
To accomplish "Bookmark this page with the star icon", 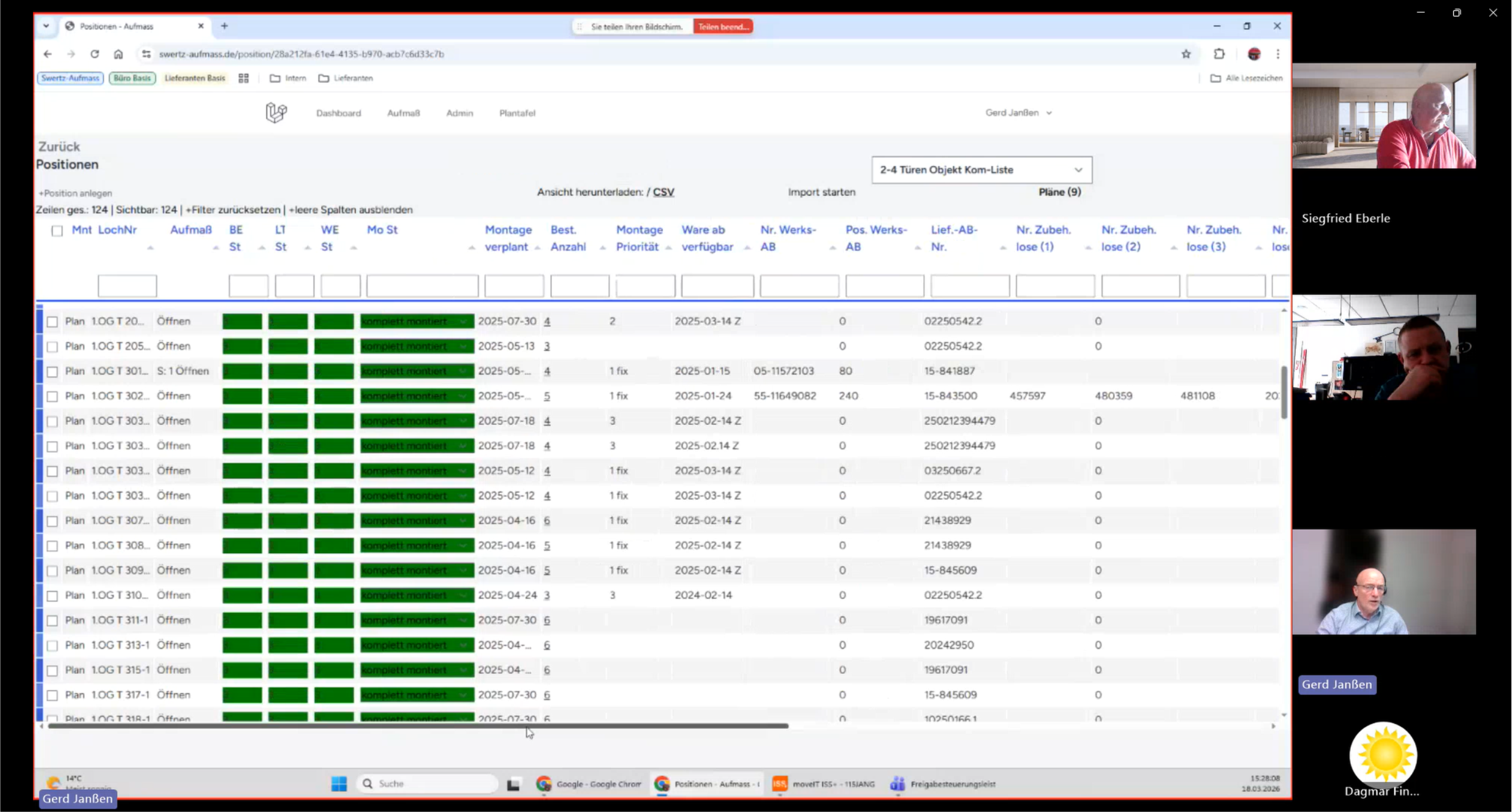I will [1186, 54].
